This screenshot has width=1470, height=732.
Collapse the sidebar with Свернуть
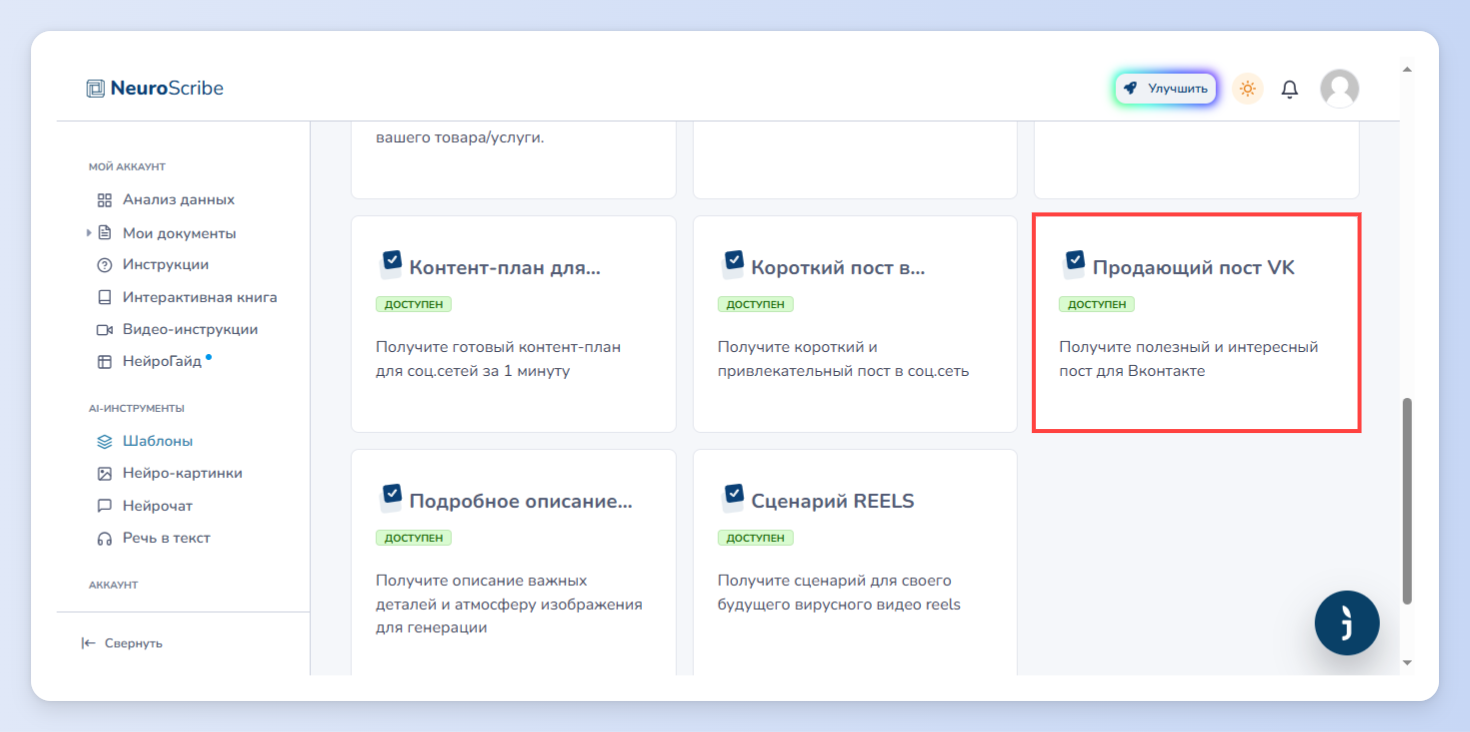(122, 643)
